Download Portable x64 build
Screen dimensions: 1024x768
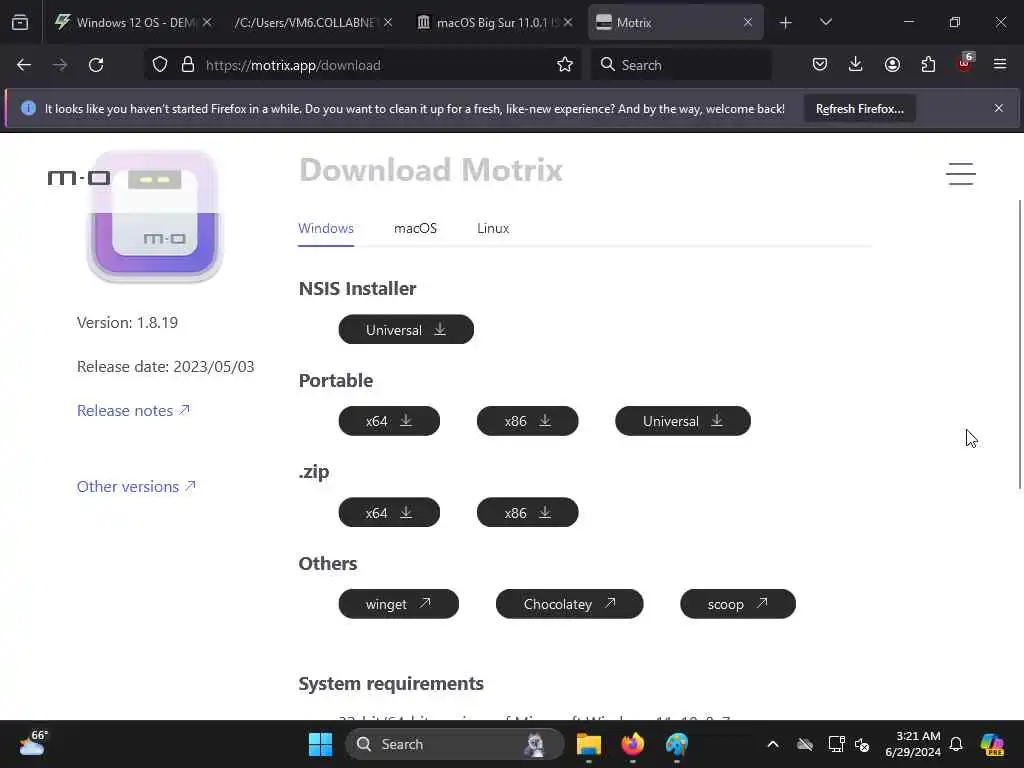click(x=389, y=421)
